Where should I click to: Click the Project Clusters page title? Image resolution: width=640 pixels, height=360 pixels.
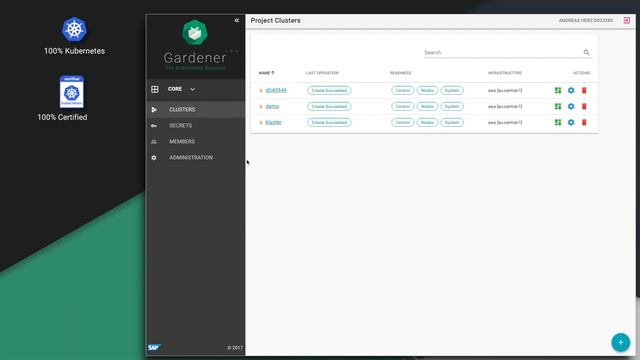pyautogui.click(x=276, y=20)
